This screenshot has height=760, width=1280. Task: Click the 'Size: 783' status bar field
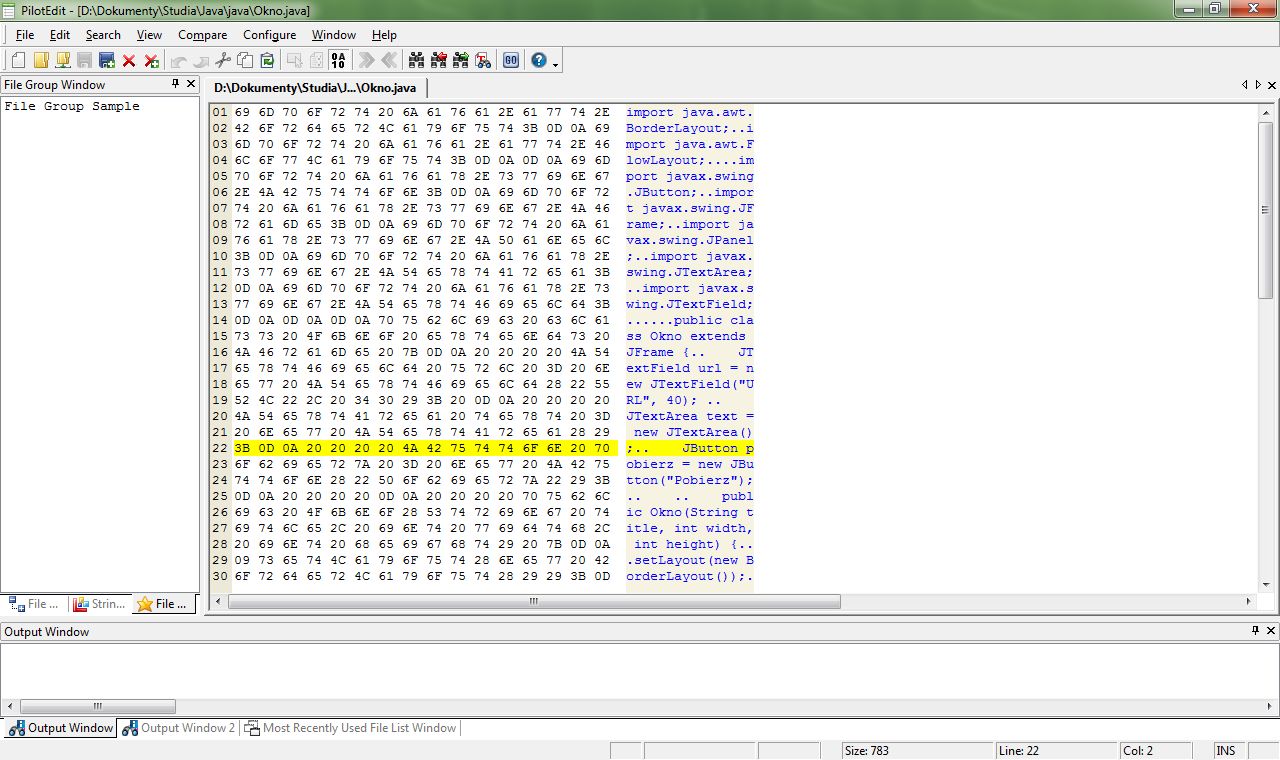[x=917, y=750]
